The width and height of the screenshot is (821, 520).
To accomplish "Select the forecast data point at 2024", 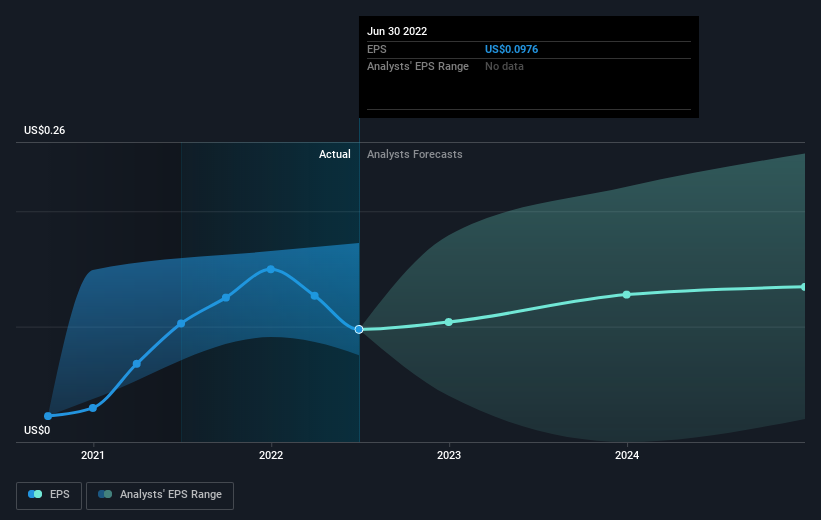I will point(626,295).
